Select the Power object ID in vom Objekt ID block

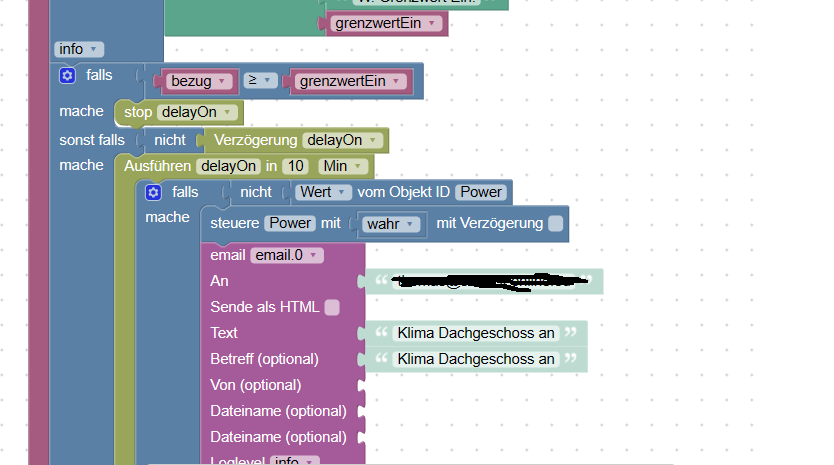click(481, 192)
